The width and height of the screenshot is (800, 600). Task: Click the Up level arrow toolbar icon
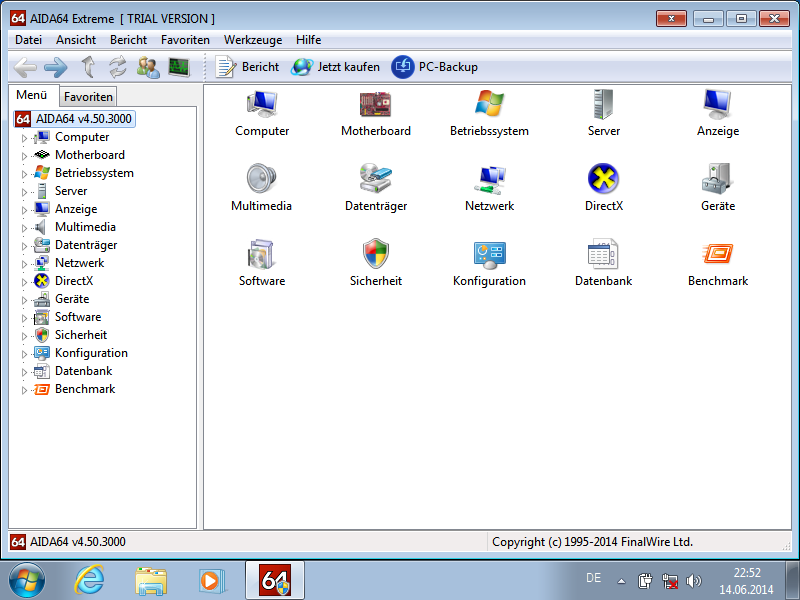(x=88, y=67)
